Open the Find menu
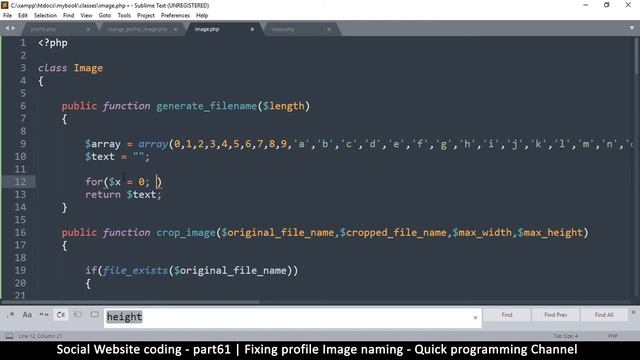 69,16
